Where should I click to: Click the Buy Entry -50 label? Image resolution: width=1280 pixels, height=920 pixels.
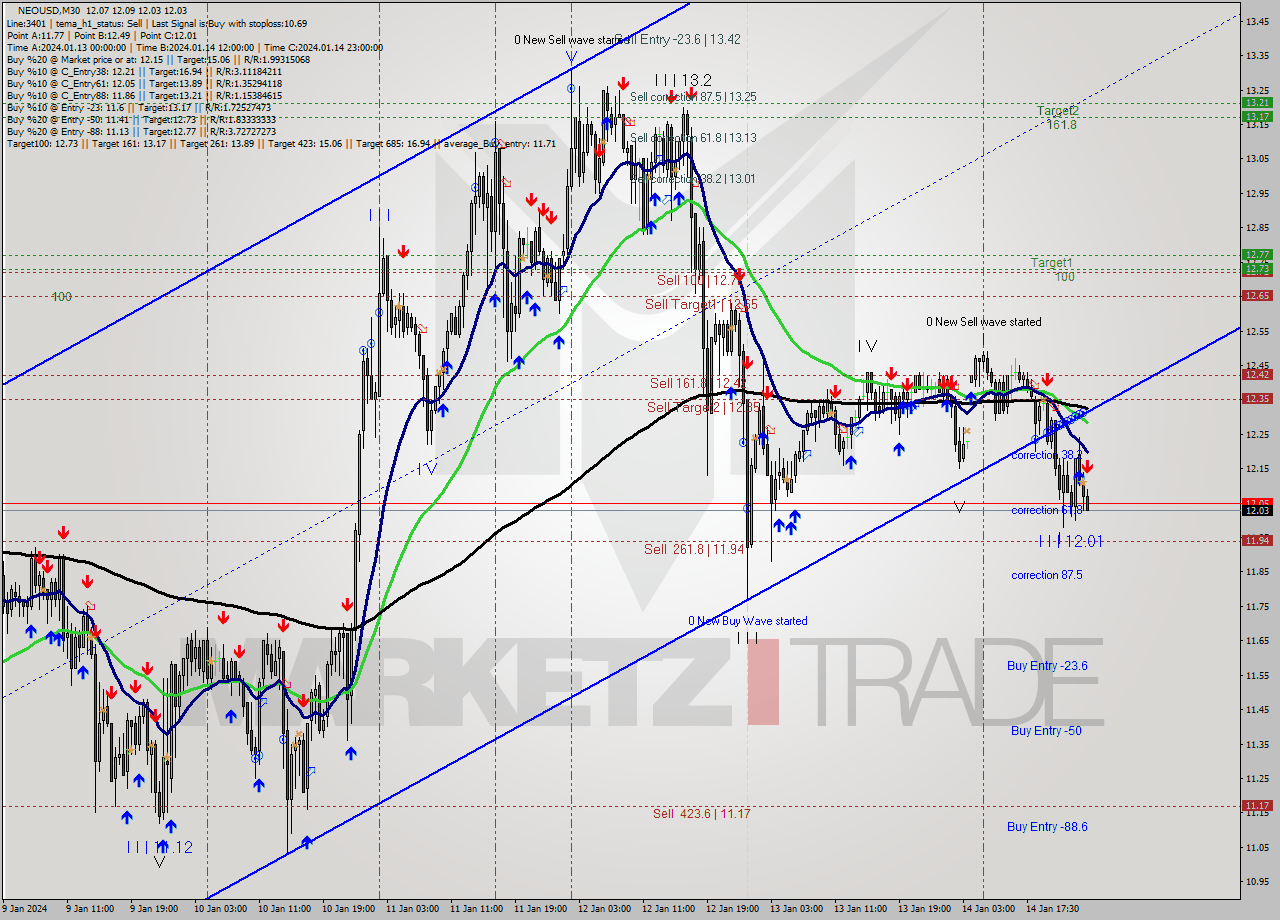click(1046, 731)
